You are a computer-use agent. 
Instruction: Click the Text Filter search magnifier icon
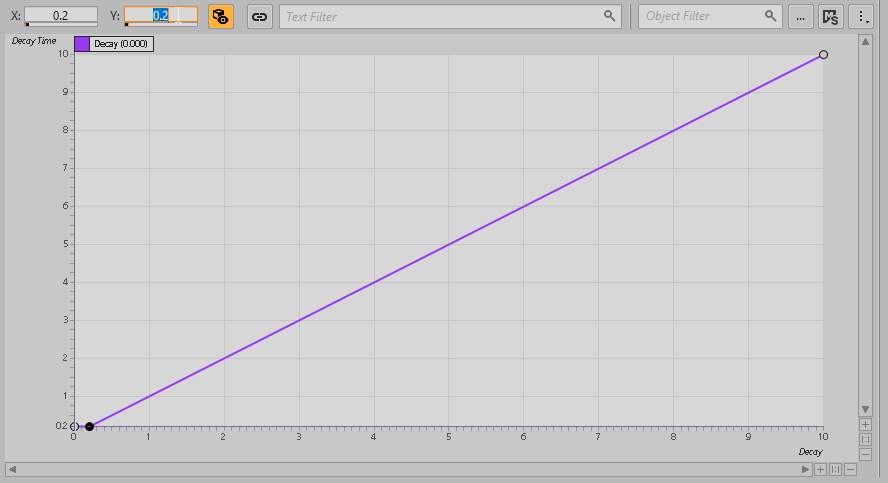coord(609,16)
